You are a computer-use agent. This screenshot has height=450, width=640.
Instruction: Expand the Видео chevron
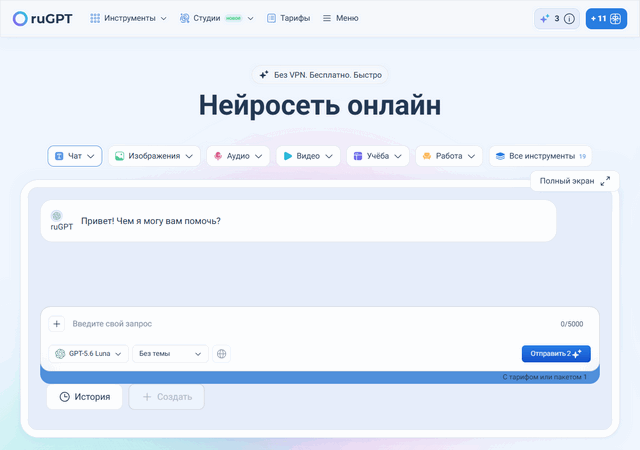pos(329,156)
